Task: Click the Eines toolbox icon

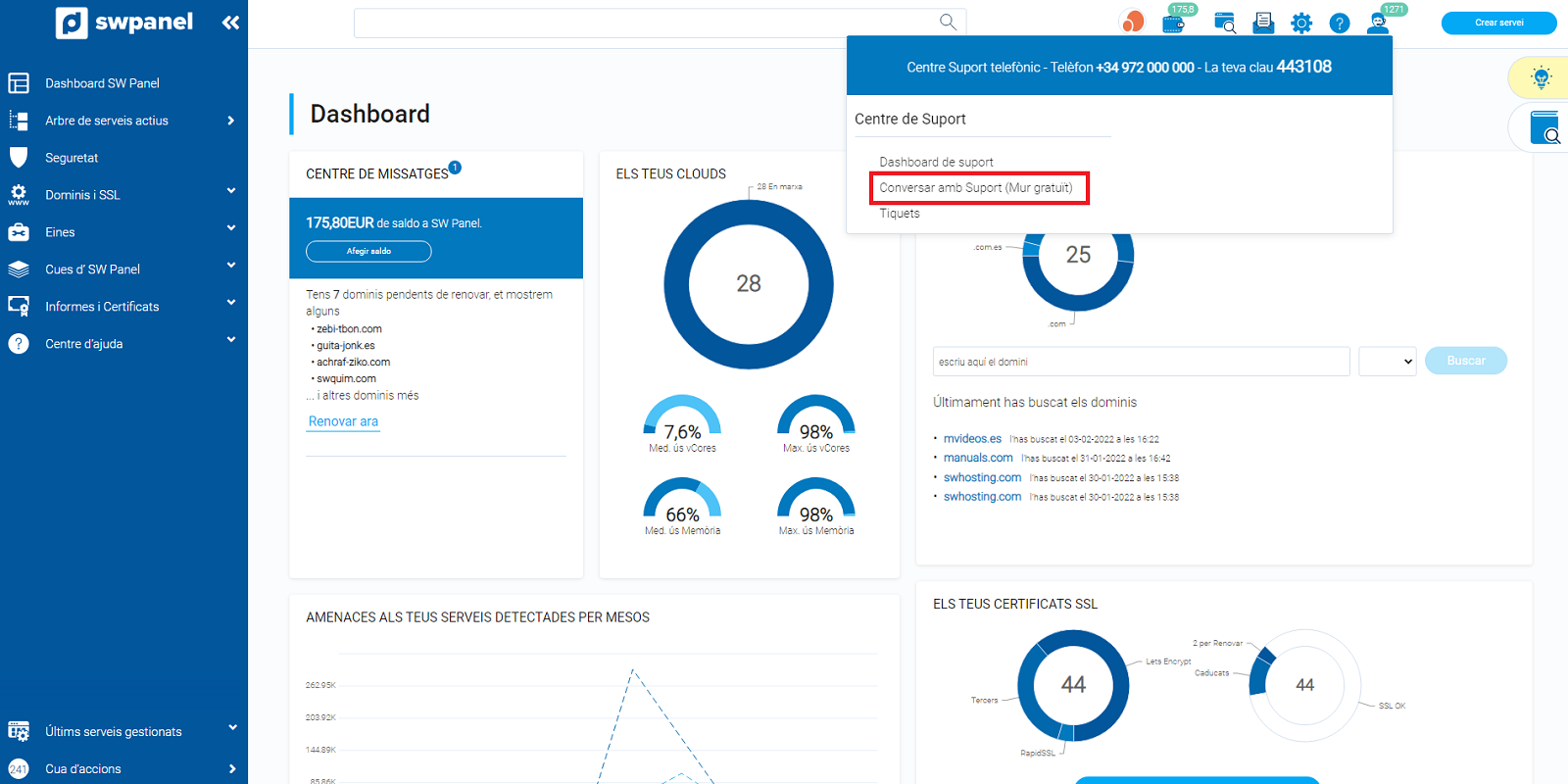Action: pos(19,232)
